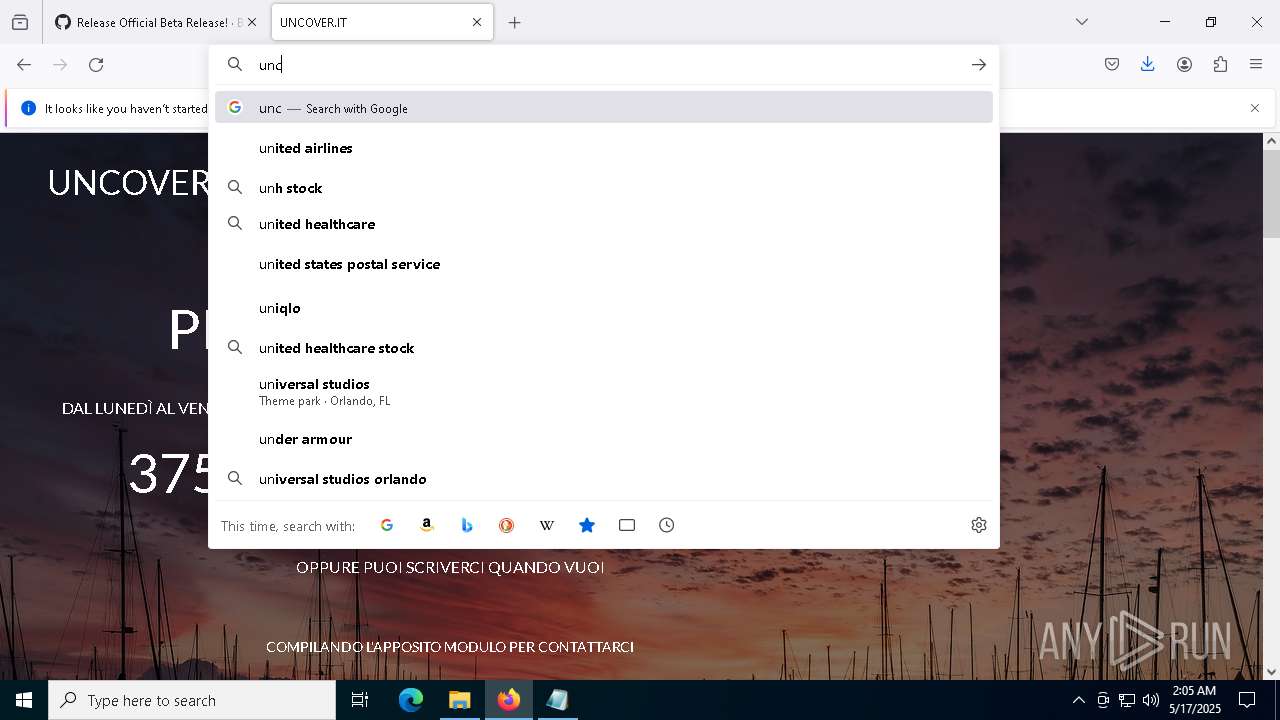This screenshot has width=1280, height=720.
Task: Choose 'united airlines' suggestion
Action: (603, 148)
